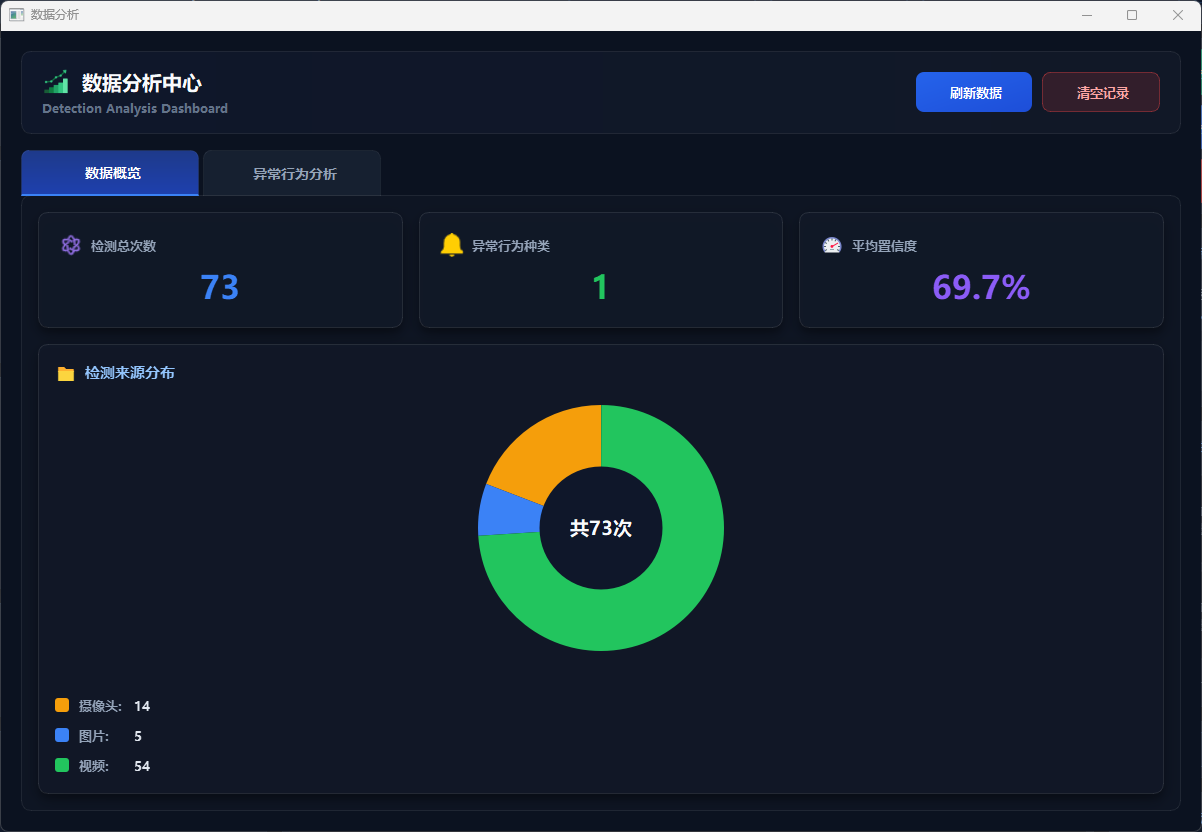Click the 共73次 label in the chart center

point(601,528)
